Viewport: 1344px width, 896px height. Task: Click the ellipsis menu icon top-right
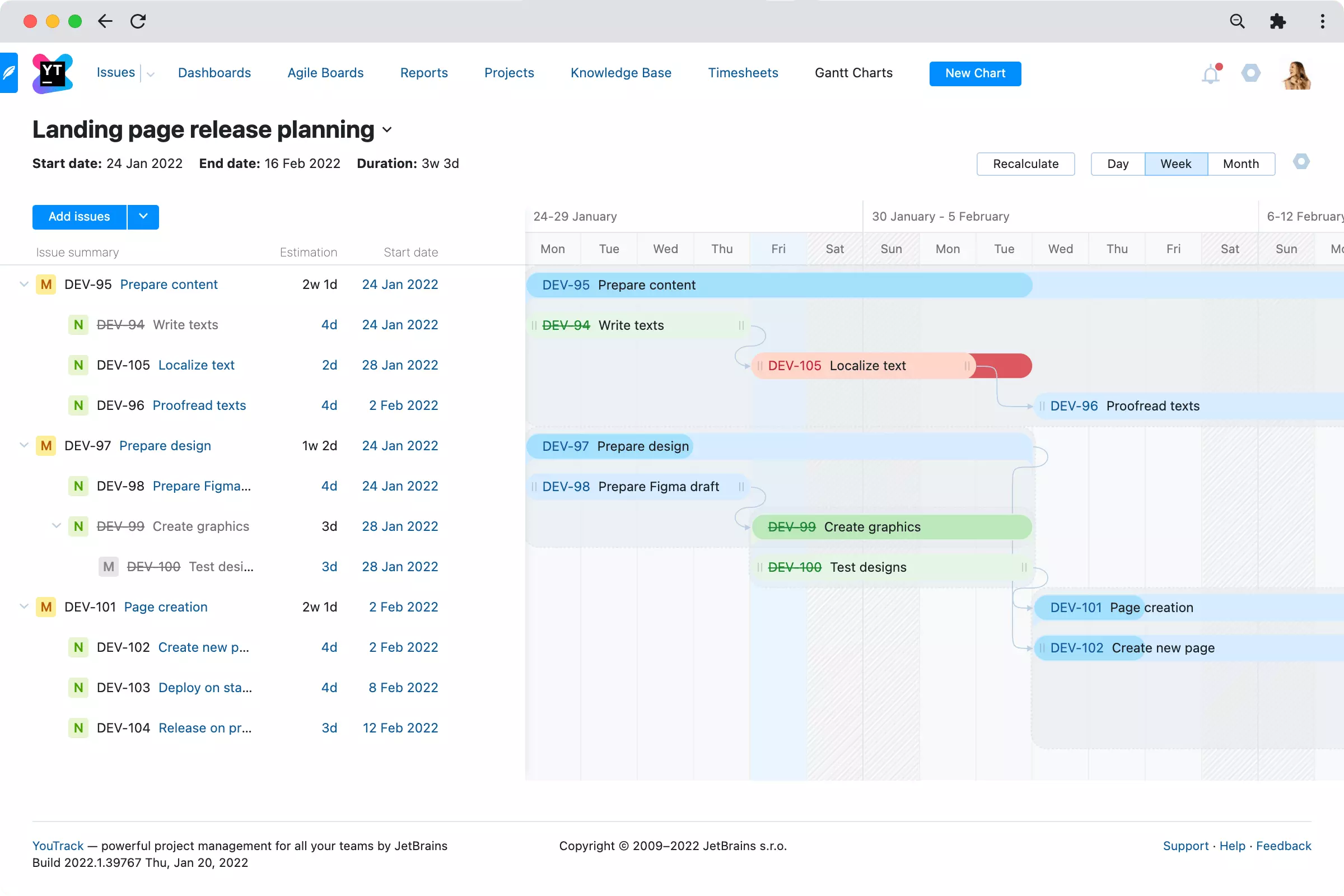[1322, 21]
